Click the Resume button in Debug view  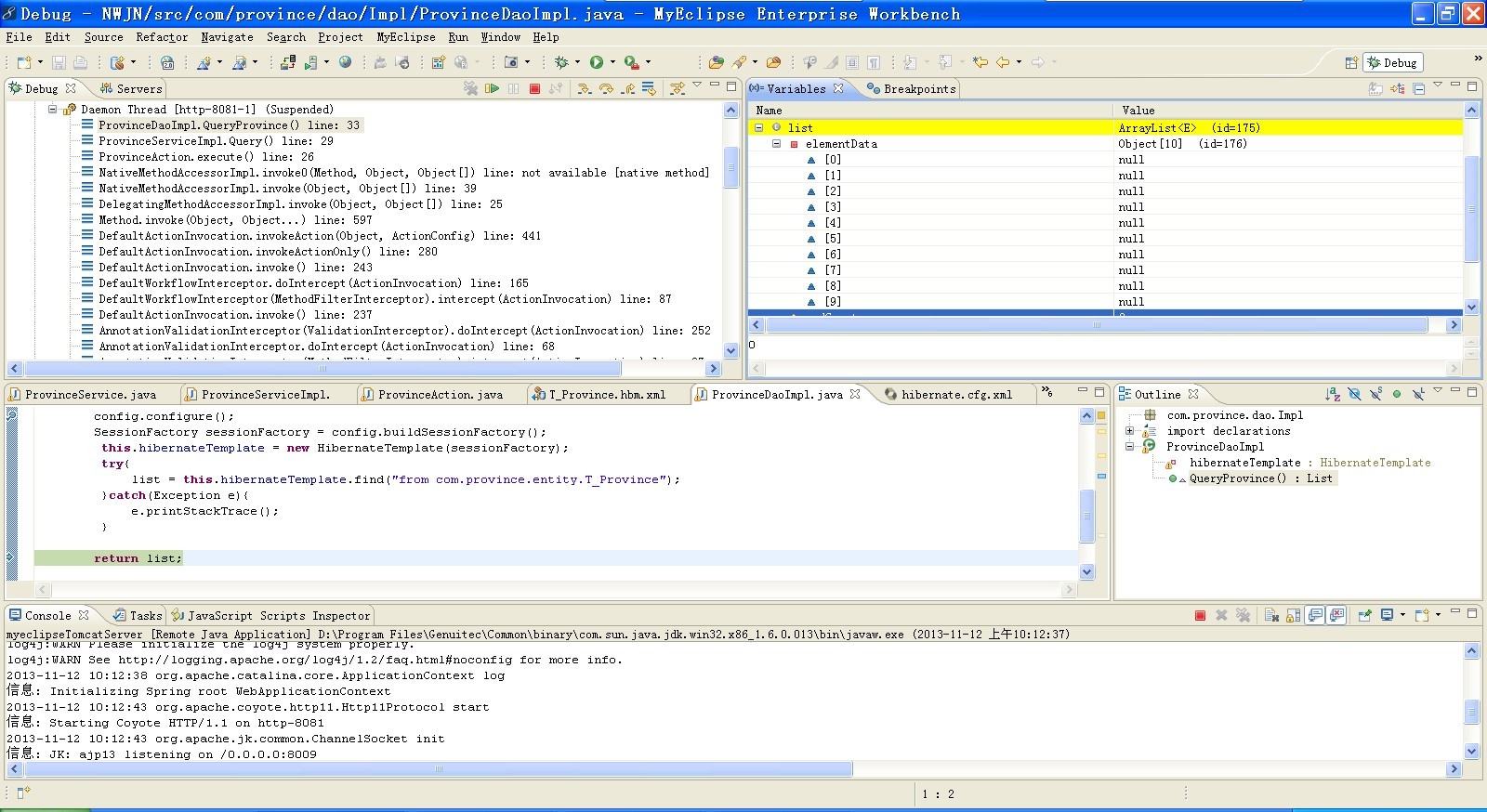(x=492, y=88)
